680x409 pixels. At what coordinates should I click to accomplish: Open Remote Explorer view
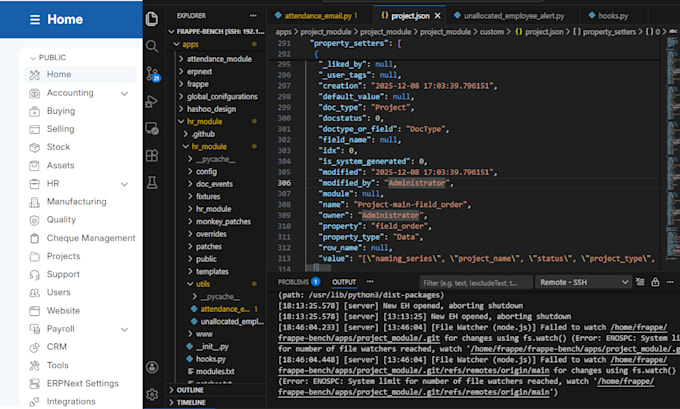click(x=152, y=128)
